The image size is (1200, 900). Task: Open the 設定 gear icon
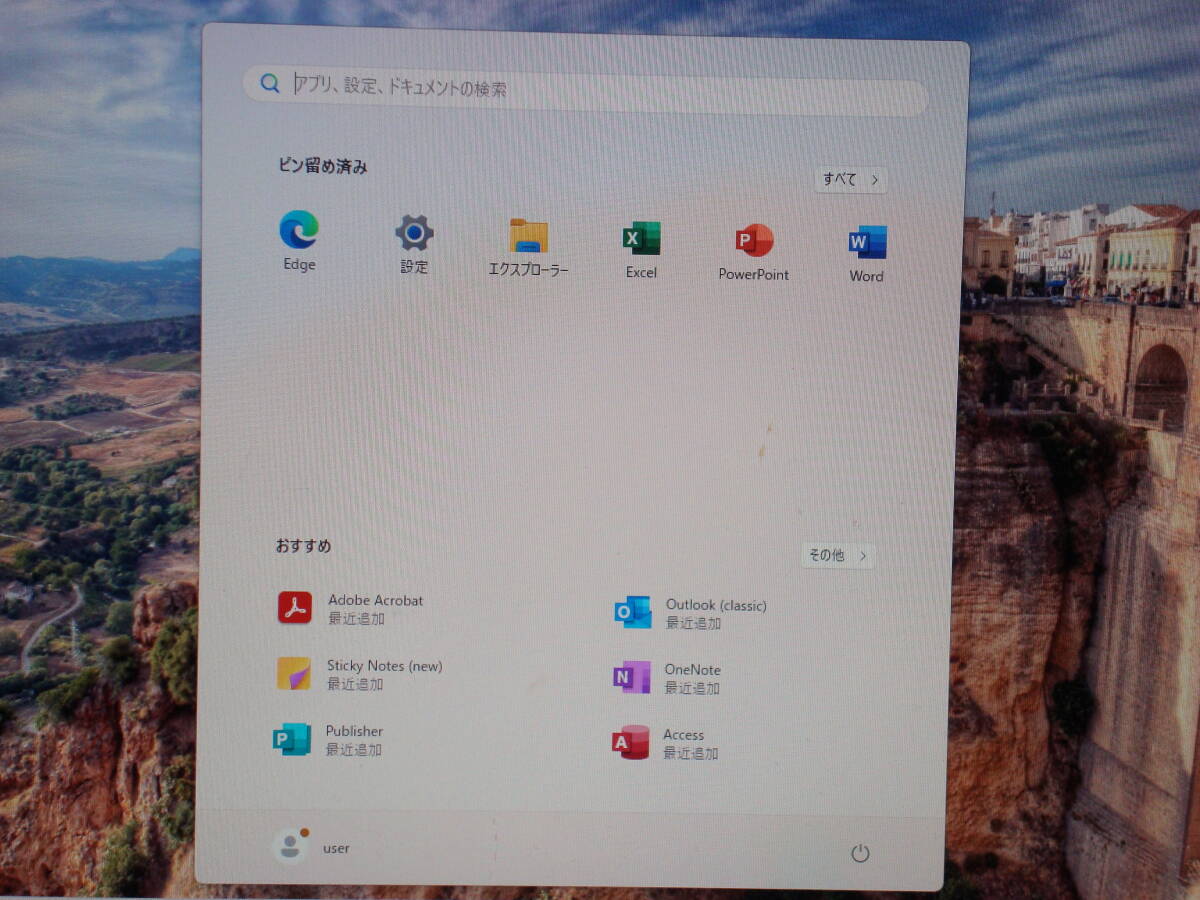point(414,233)
